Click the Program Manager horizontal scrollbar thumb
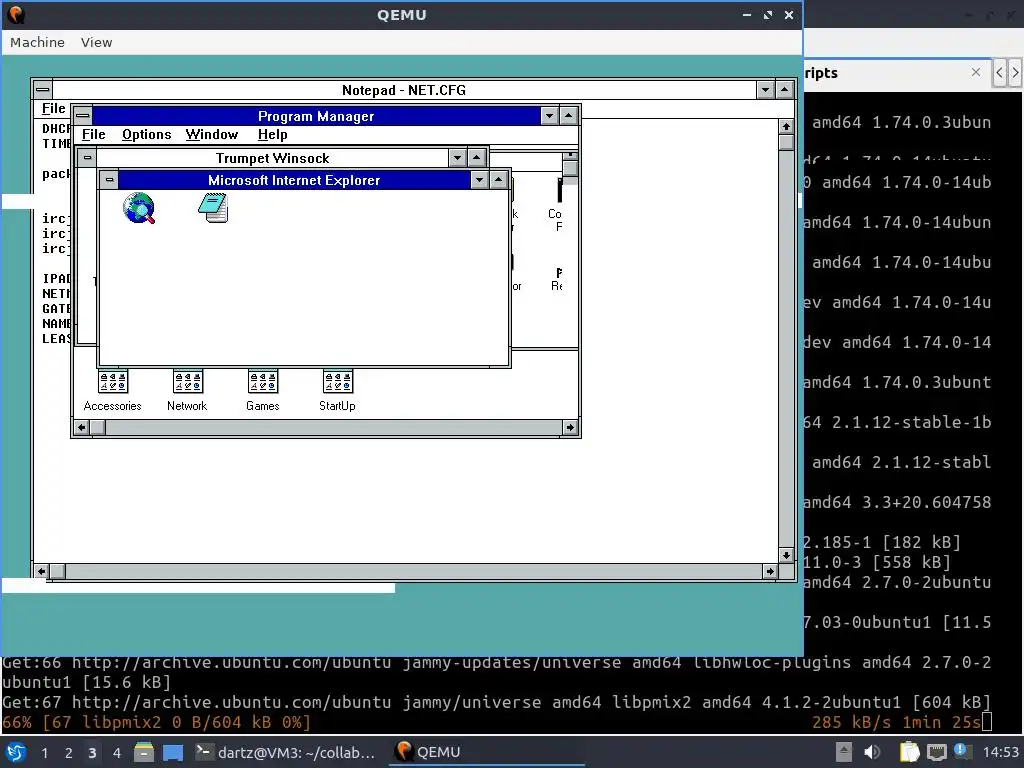1024x768 pixels. (x=97, y=427)
